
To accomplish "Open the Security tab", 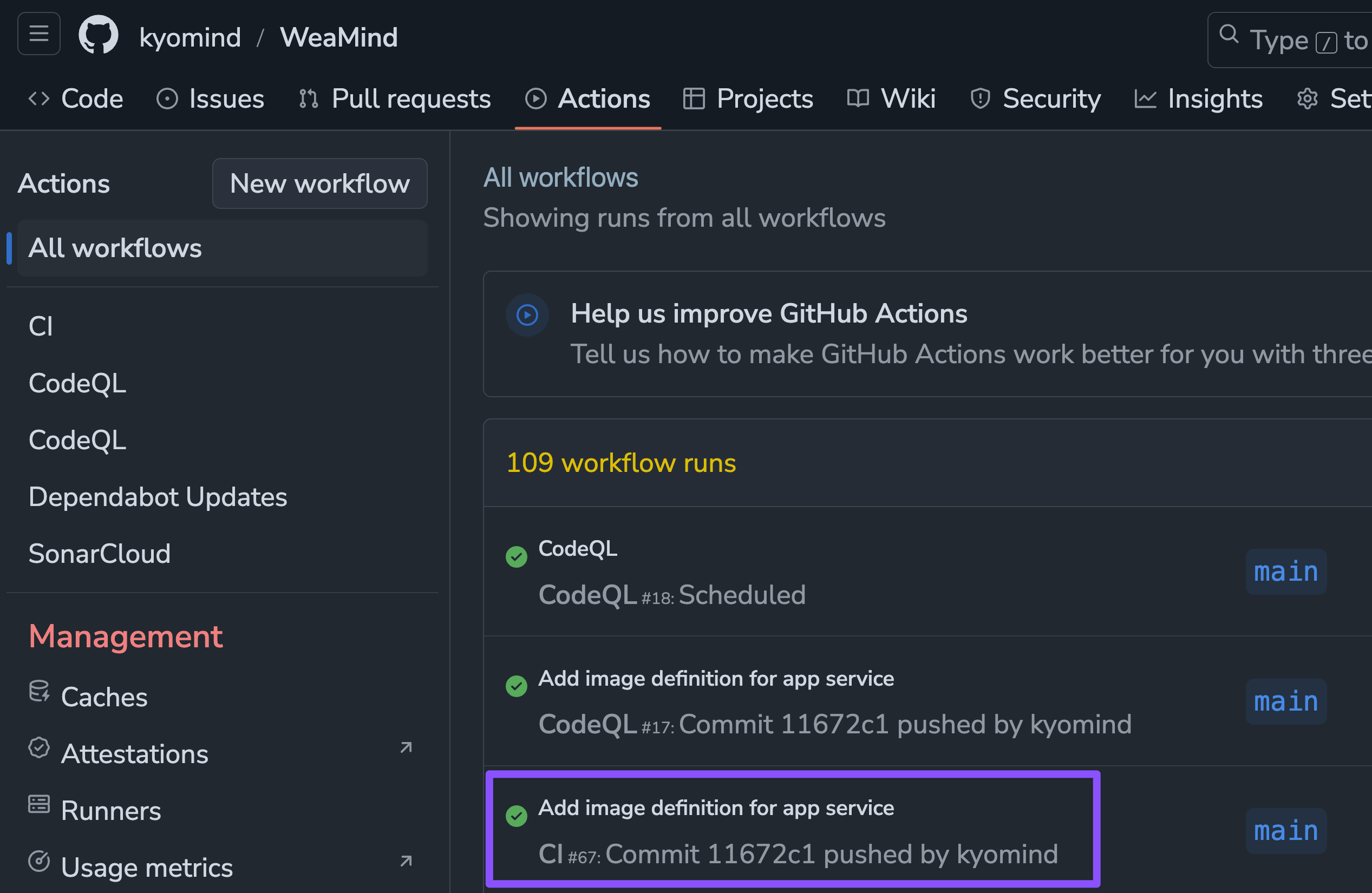I will pyautogui.click(x=1036, y=99).
